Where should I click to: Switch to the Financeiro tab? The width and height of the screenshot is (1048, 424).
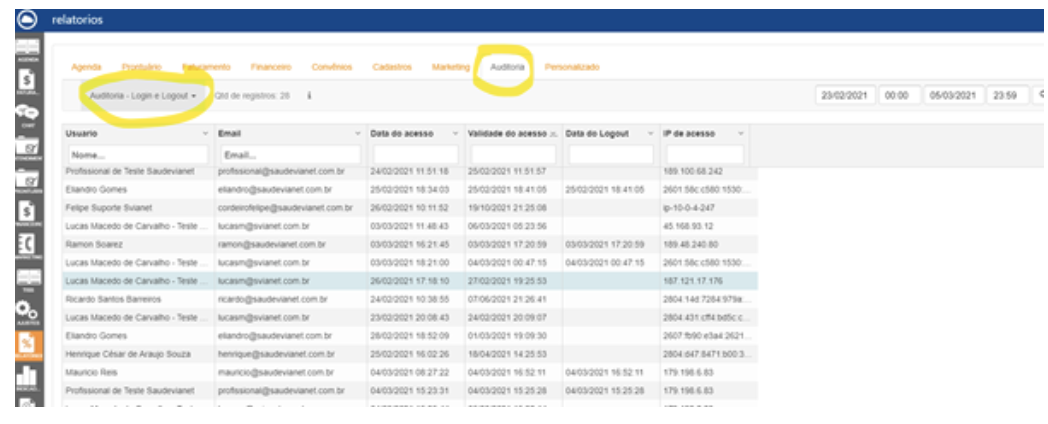tap(271, 68)
